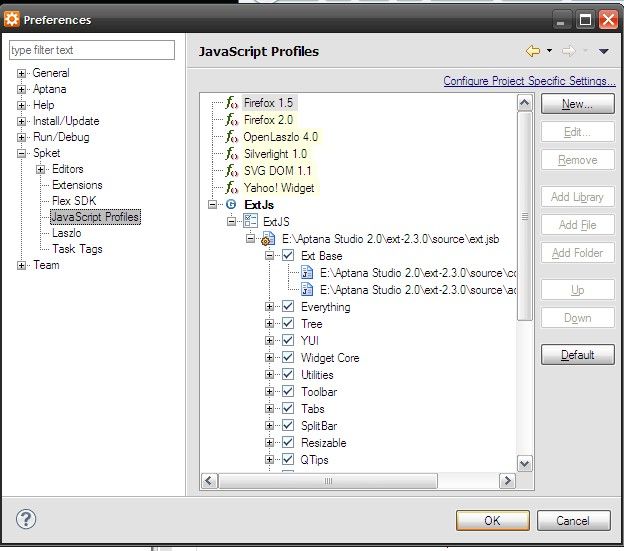This screenshot has width=624, height=551.
Task: Open Configure Project Specific Settings link
Action: [x=529, y=81]
